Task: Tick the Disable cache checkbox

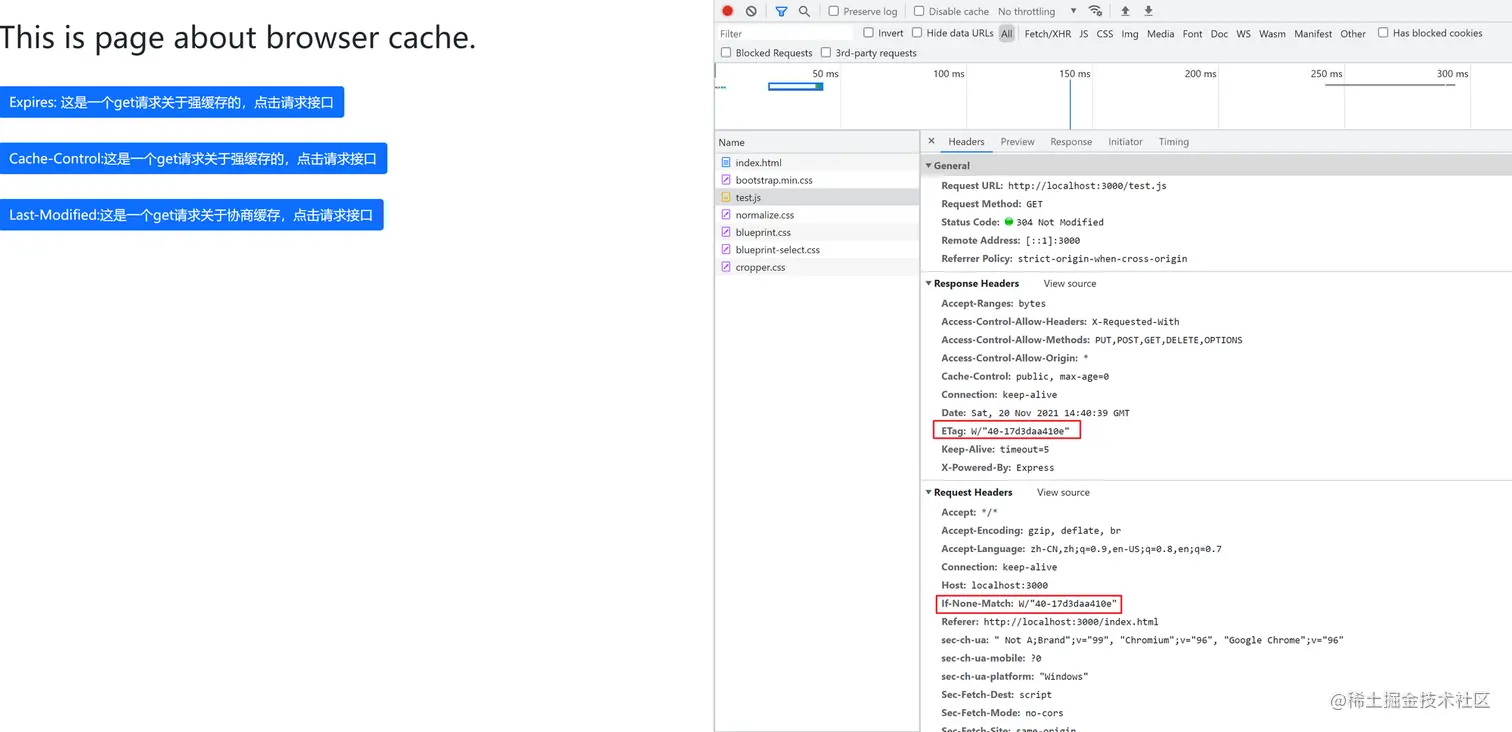Action: point(919,11)
